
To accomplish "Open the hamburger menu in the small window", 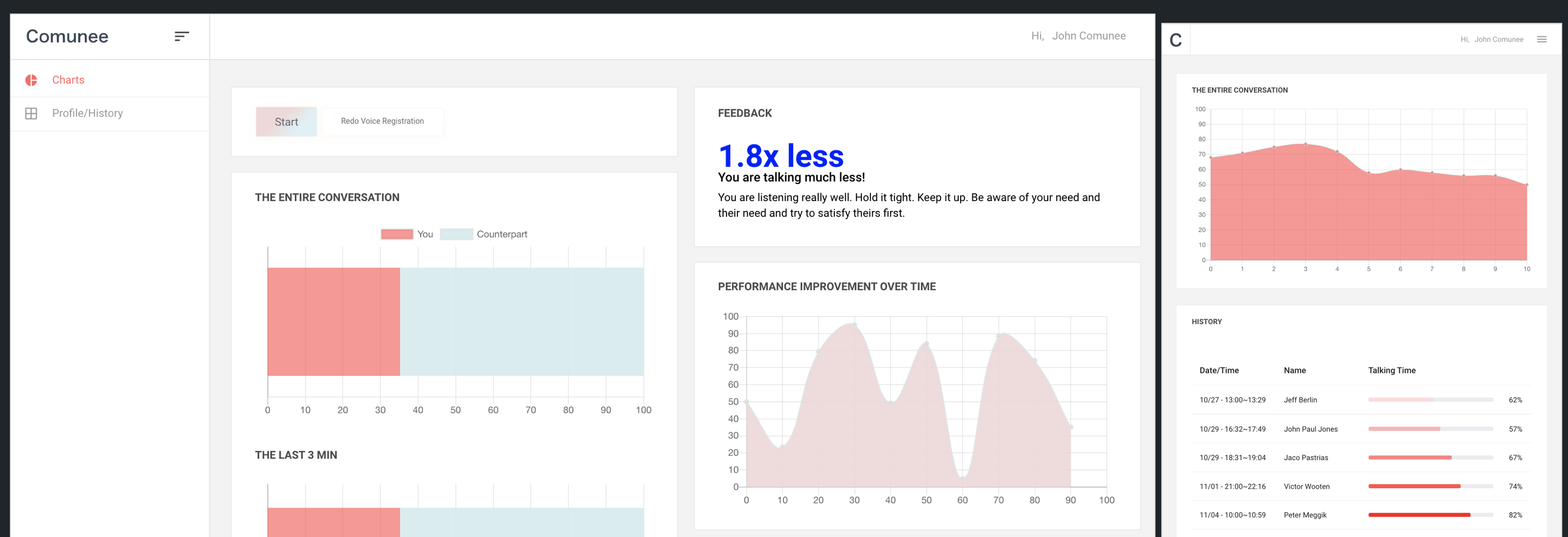I will [1541, 39].
